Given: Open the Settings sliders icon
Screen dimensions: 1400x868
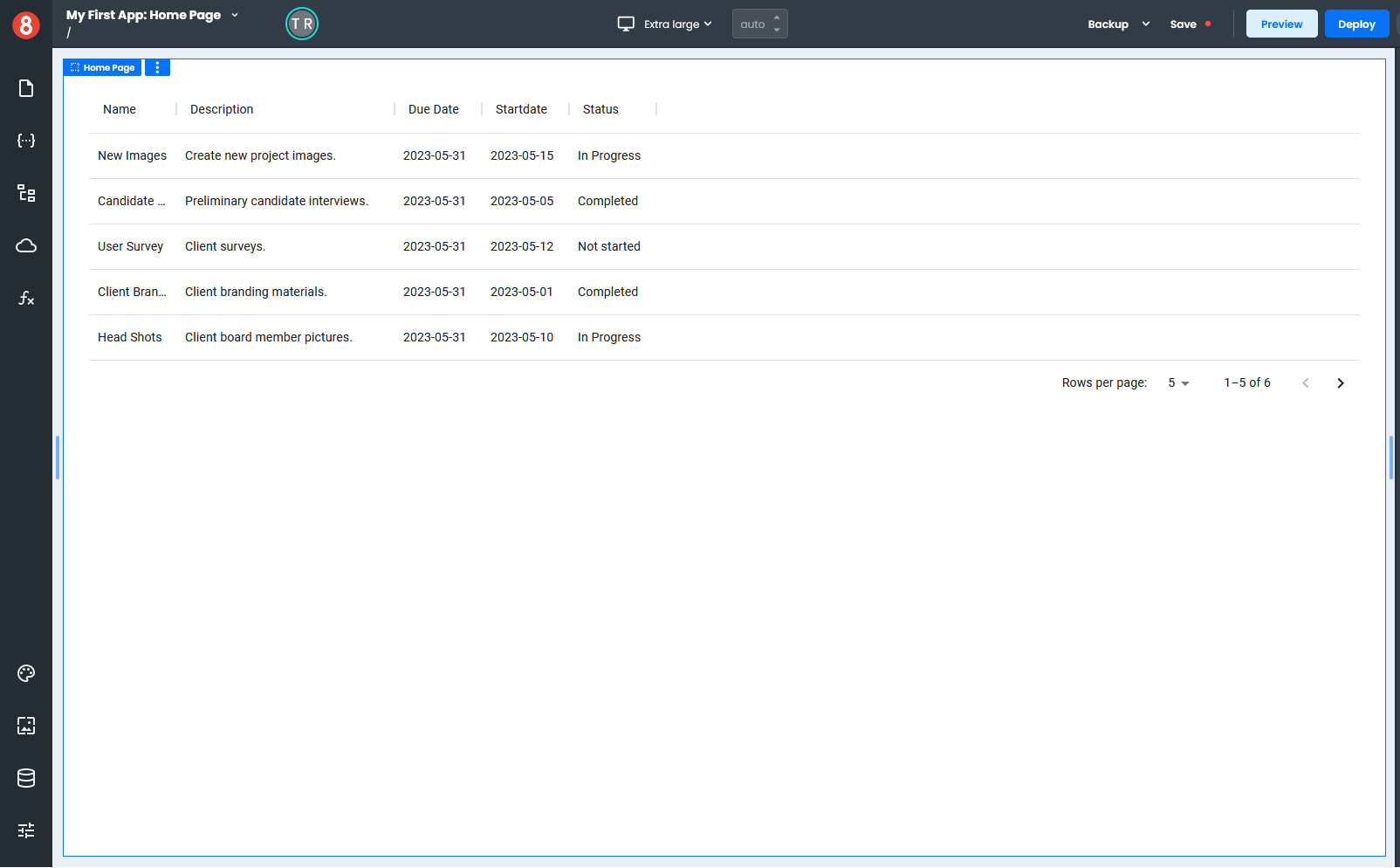Looking at the screenshot, I should [x=26, y=830].
